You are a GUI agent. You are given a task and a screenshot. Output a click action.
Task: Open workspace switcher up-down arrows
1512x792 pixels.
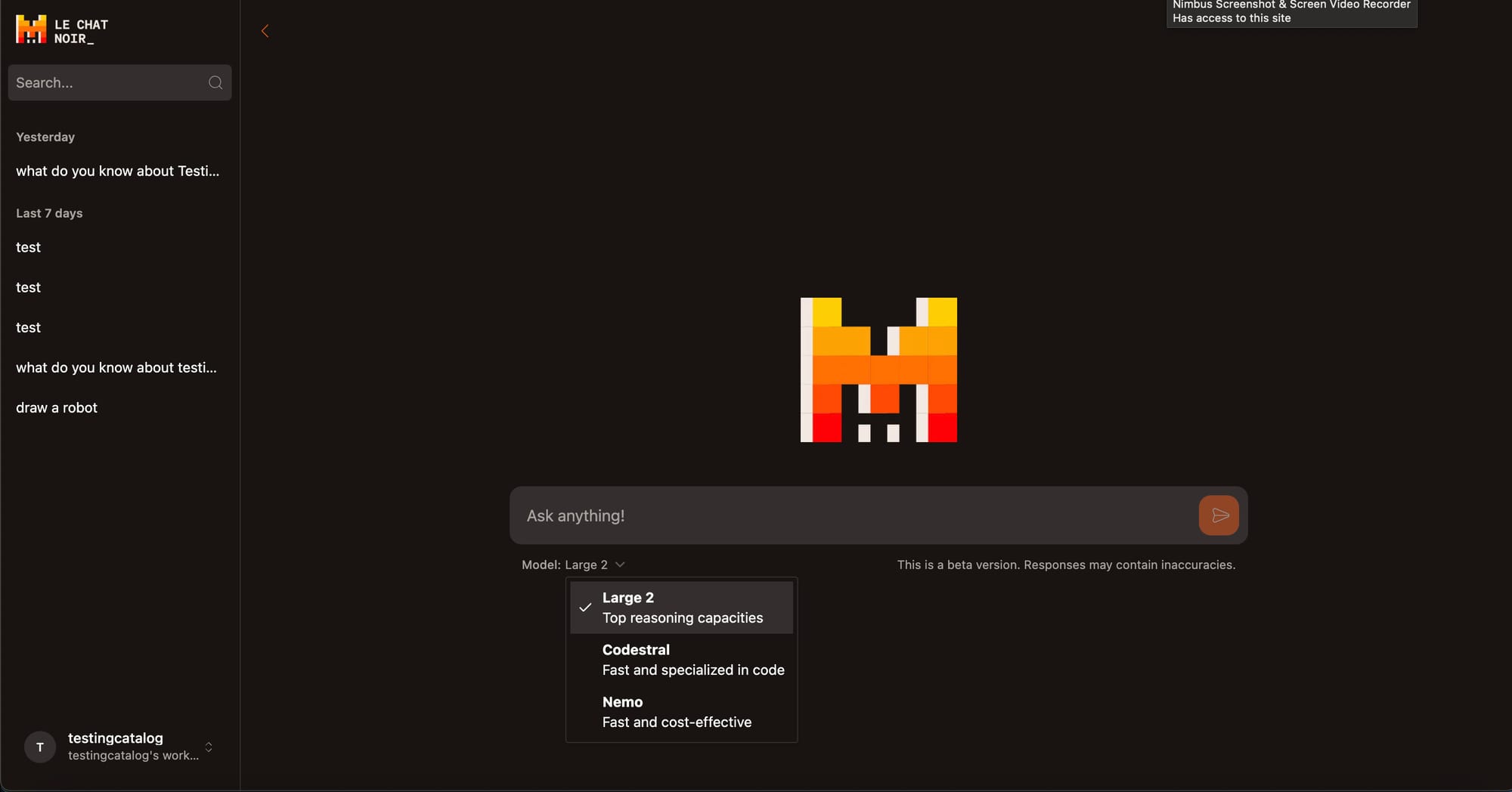click(209, 747)
